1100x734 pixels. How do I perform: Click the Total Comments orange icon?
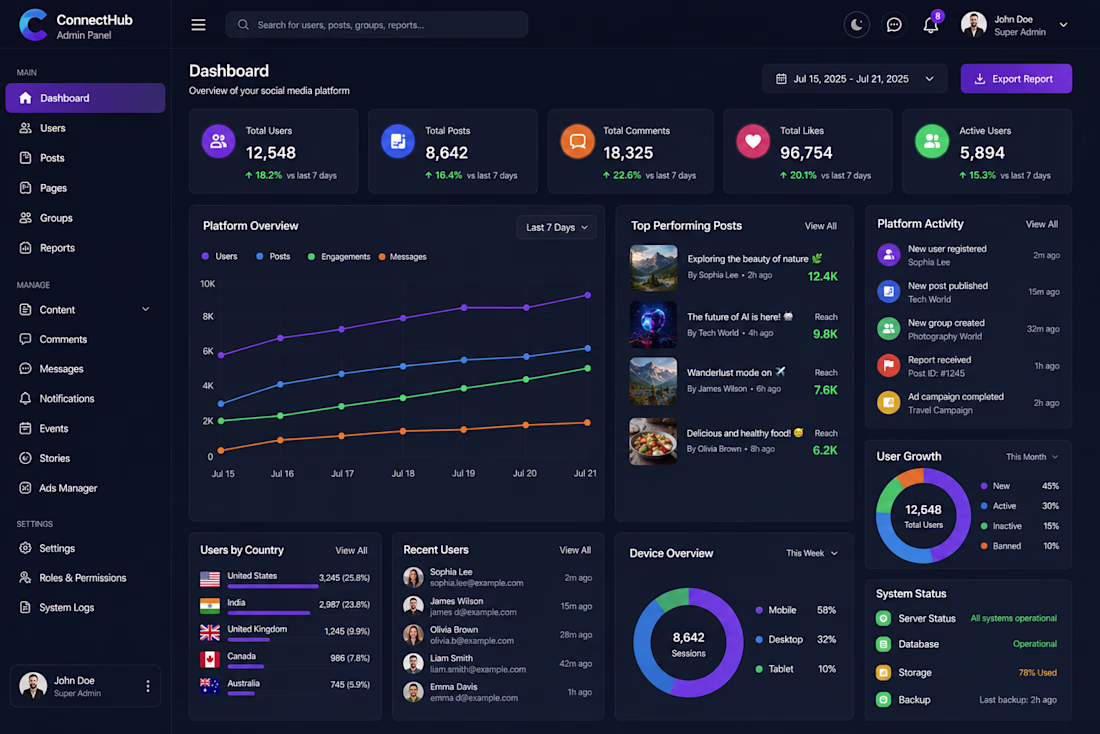coord(577,141)
